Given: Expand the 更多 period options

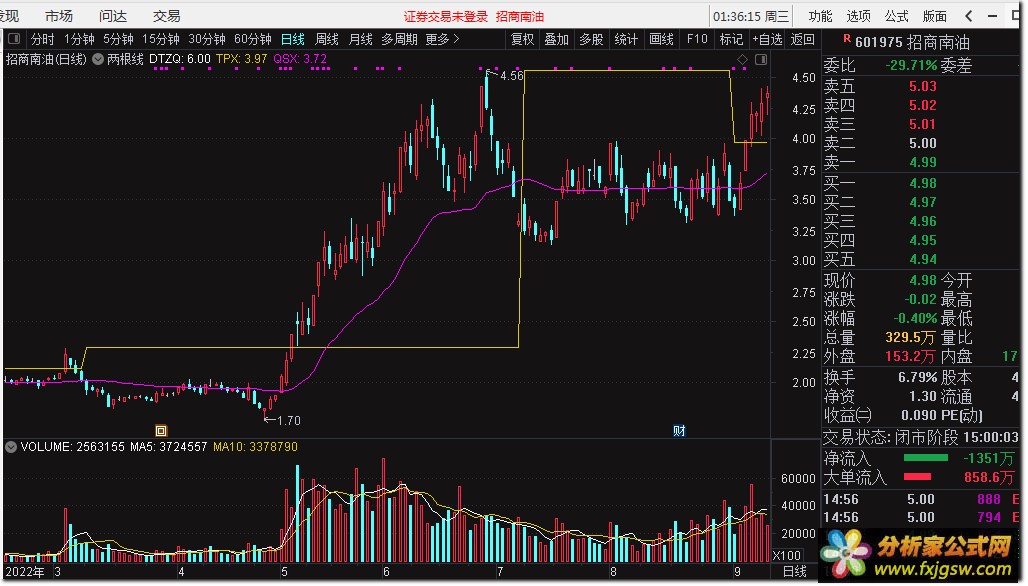Looking at the screenshot, I should [x=443, y=39].
